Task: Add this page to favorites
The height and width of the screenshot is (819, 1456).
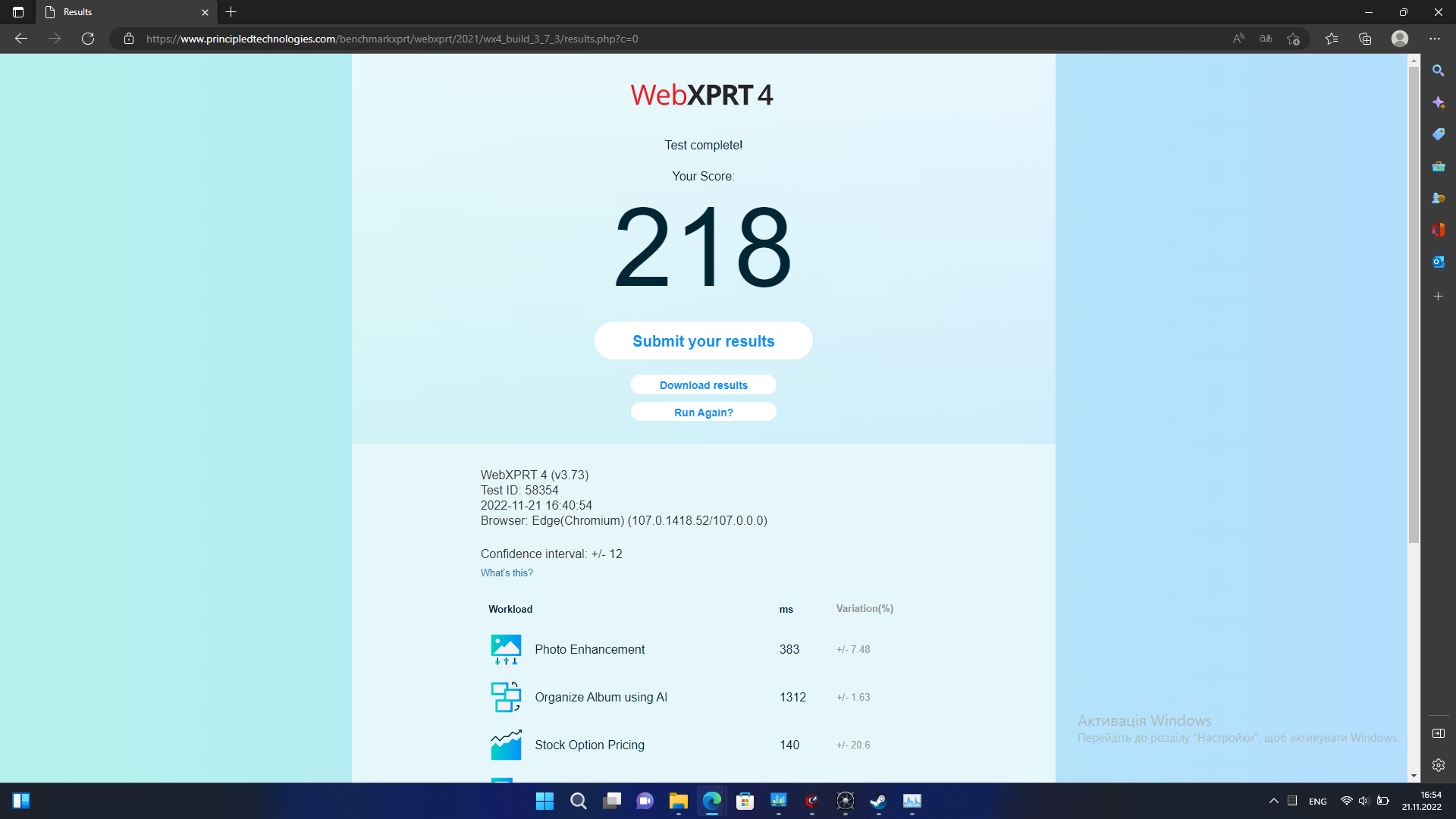Action: (1294, 39)
